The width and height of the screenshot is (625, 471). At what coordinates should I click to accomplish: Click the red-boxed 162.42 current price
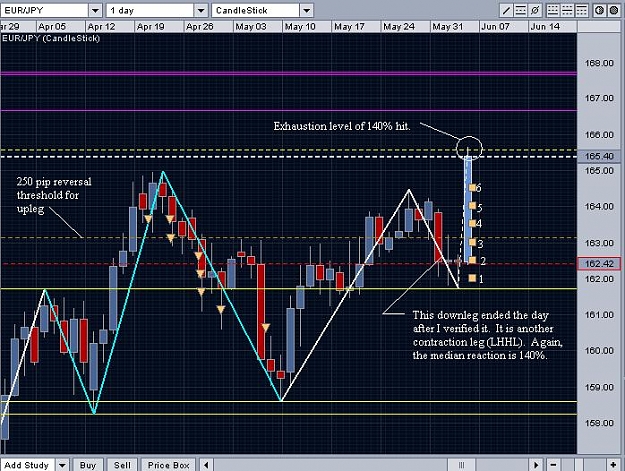click(599, 263)
